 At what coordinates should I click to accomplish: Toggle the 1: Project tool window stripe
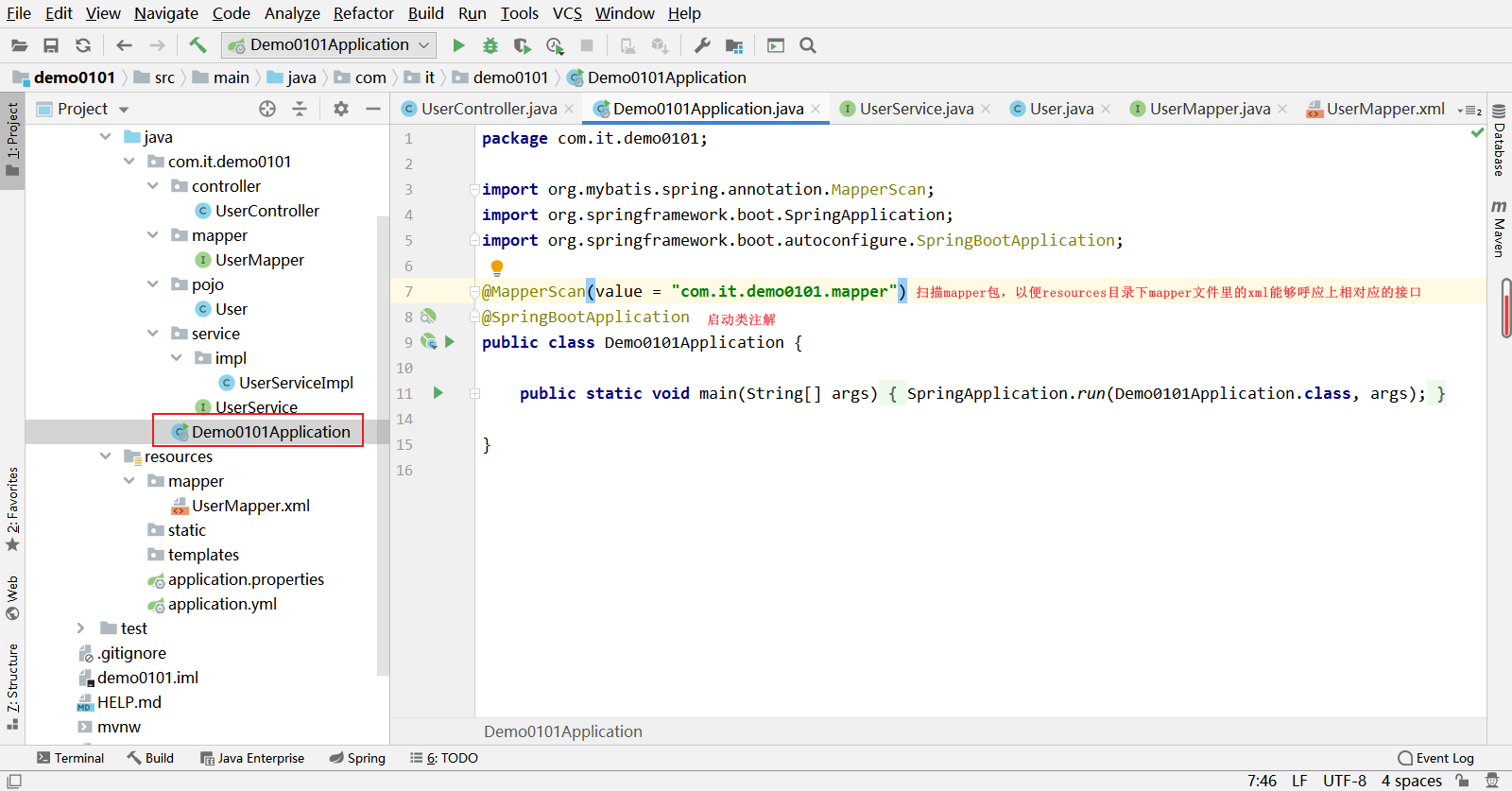click(12, 140)
